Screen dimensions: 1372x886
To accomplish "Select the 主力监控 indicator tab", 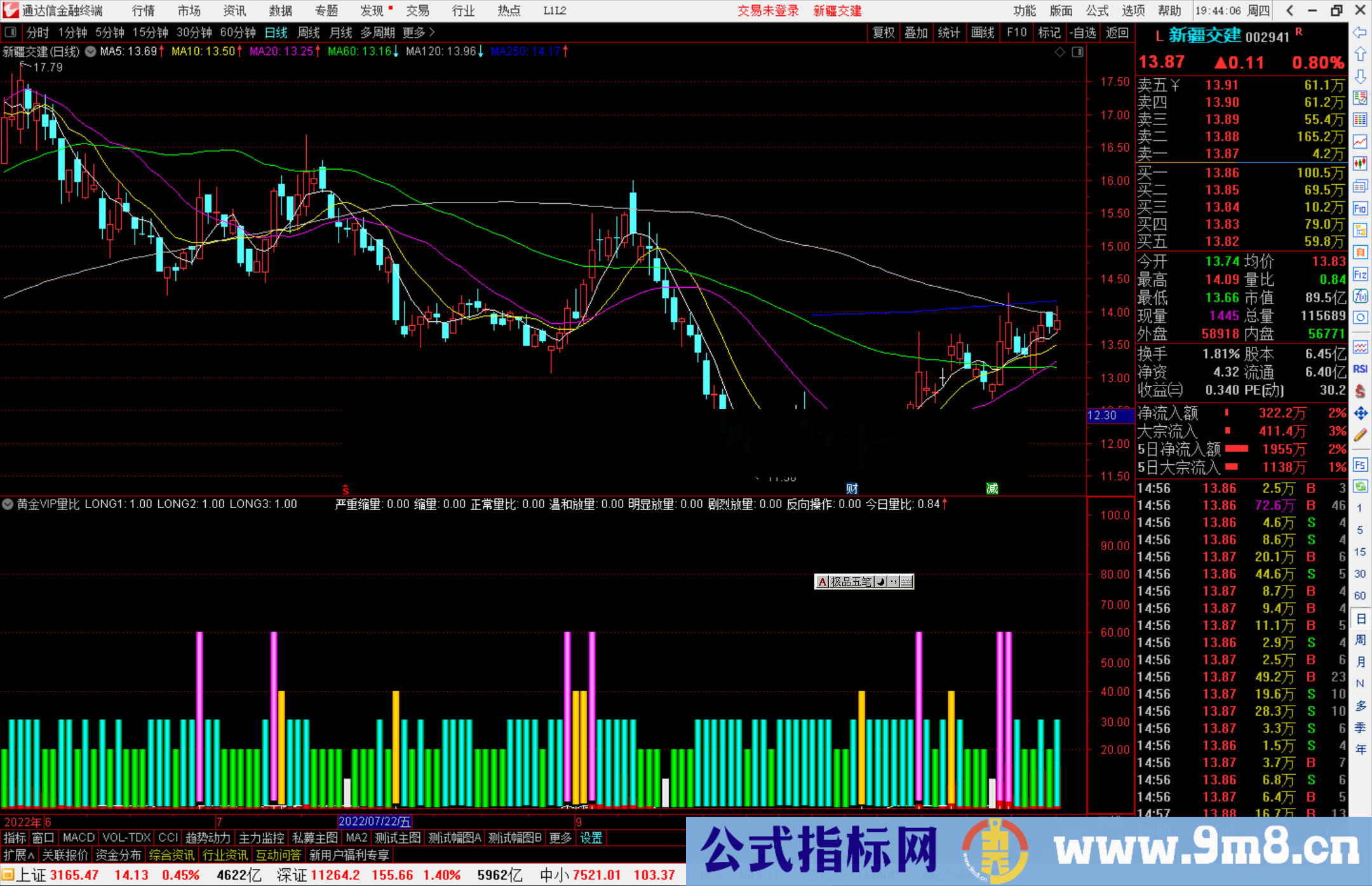I will click(x=261, y=838).
